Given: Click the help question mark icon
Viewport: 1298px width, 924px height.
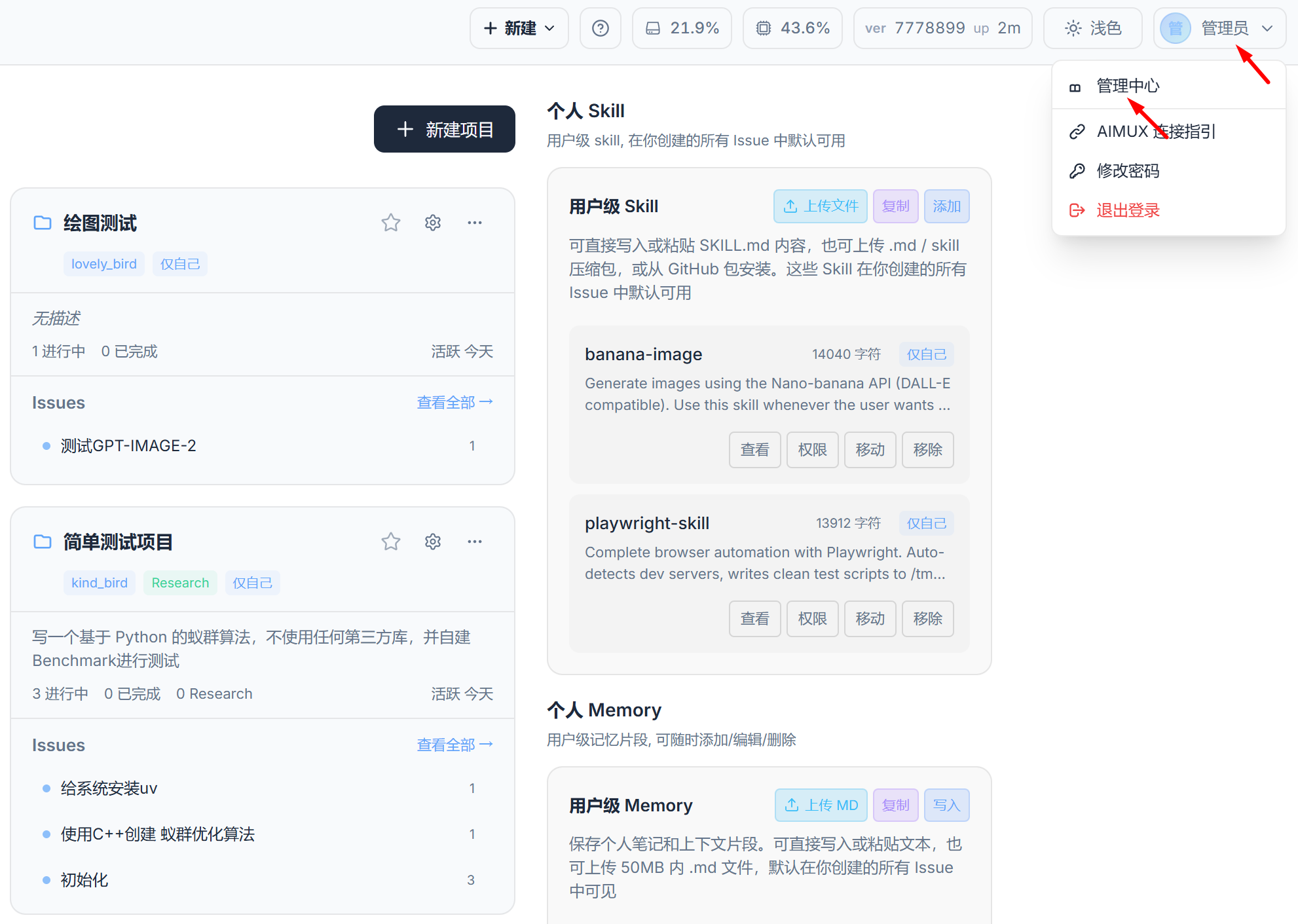Looking at the screenshot, I should (x=601, y=28).
